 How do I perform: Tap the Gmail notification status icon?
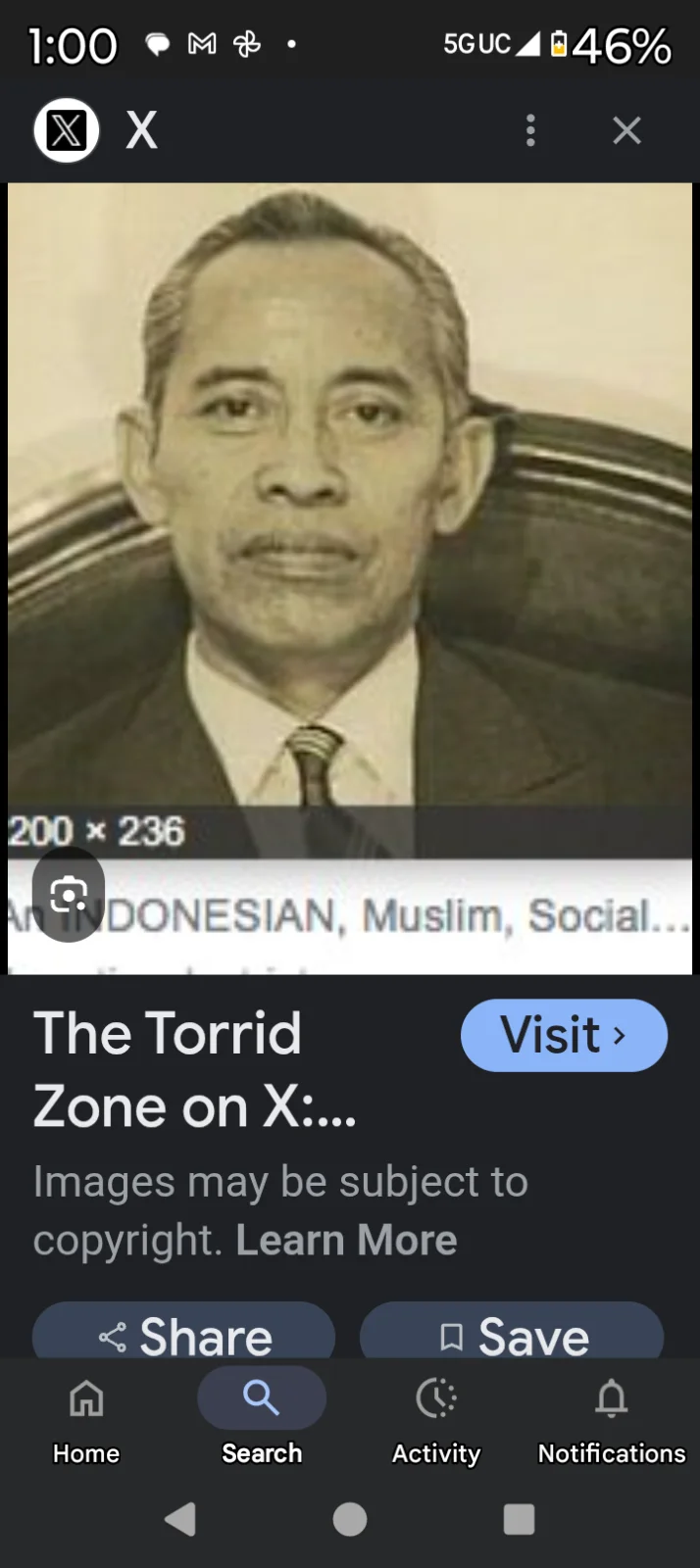click(202, 44)
